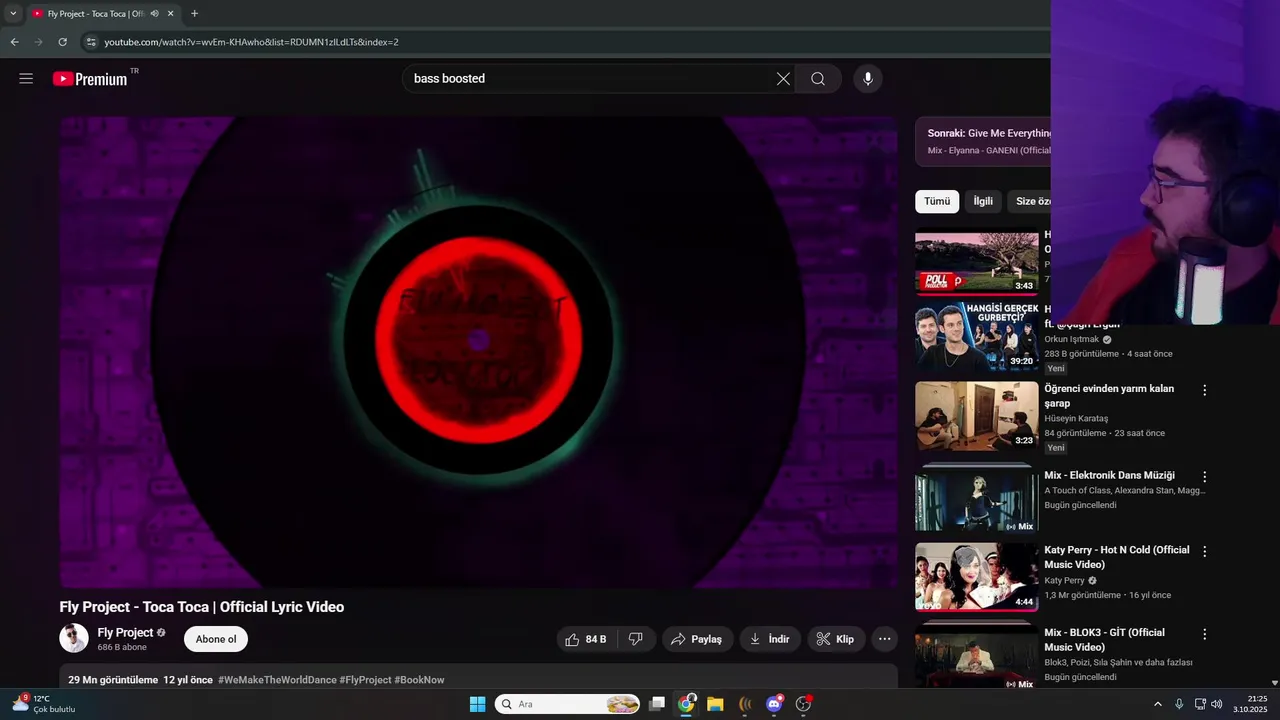
Task: Start voice search with microphone
Action: [x=868, y=79]
